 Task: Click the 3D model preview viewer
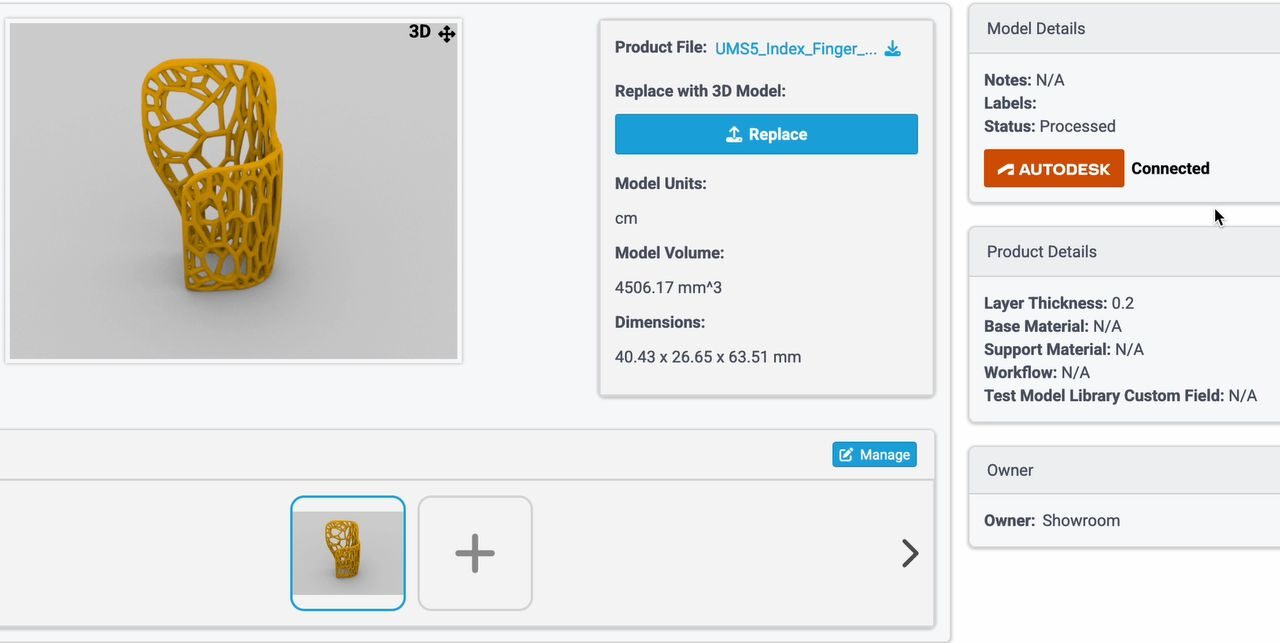pyautogui.click(x=233, y=190)
